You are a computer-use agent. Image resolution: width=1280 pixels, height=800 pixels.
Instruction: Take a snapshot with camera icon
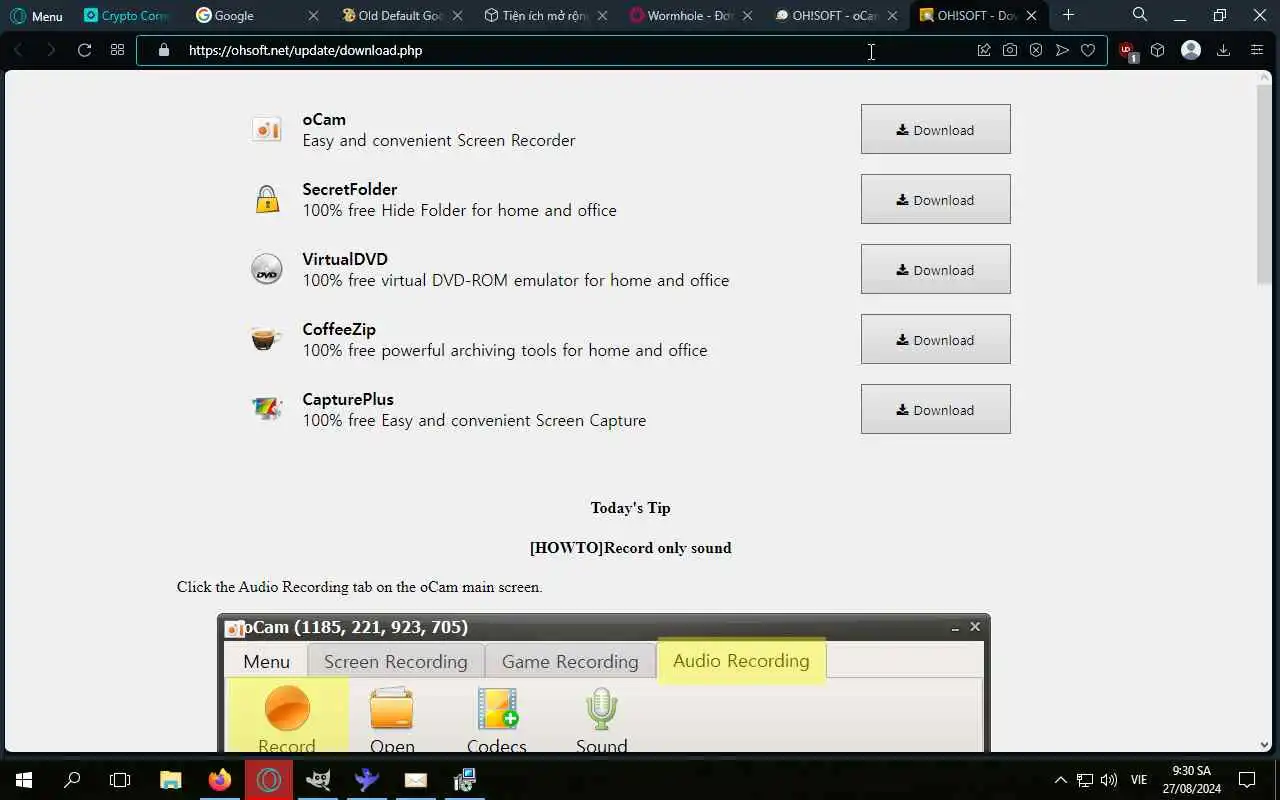pos(1010,50)
